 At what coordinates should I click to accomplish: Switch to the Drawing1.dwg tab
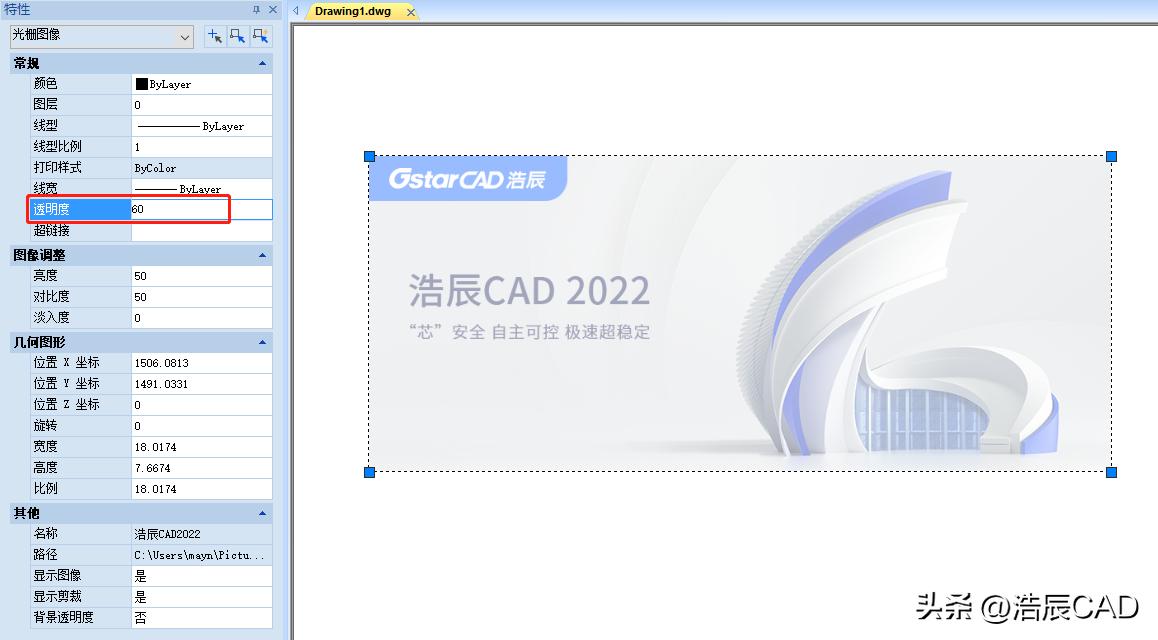[x=355, y=11]
